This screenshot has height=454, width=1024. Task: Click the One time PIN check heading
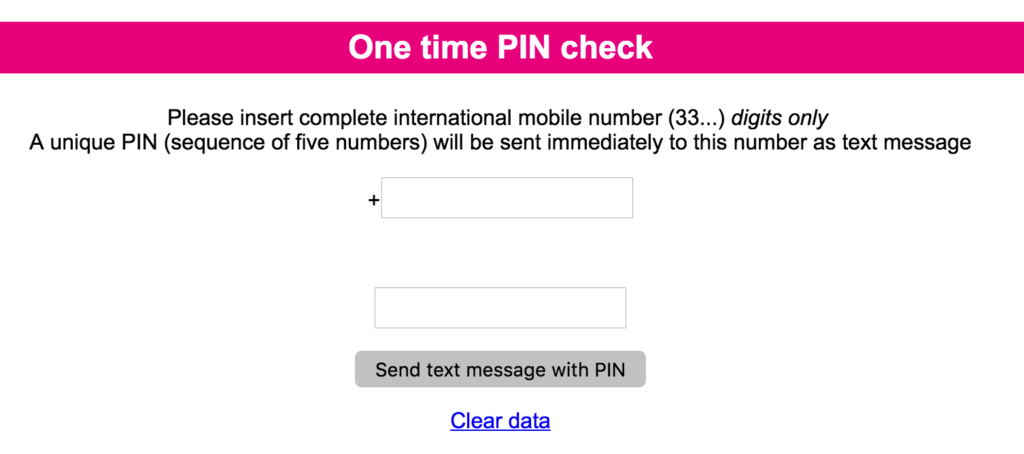click(500, 47)
